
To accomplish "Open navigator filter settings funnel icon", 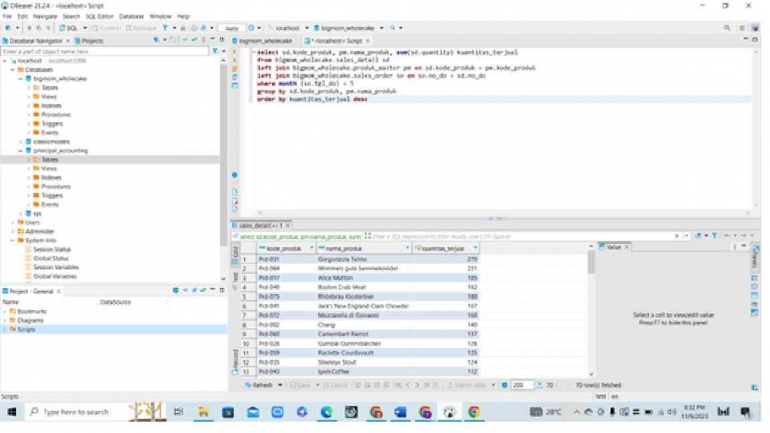I will click(215, 51).
